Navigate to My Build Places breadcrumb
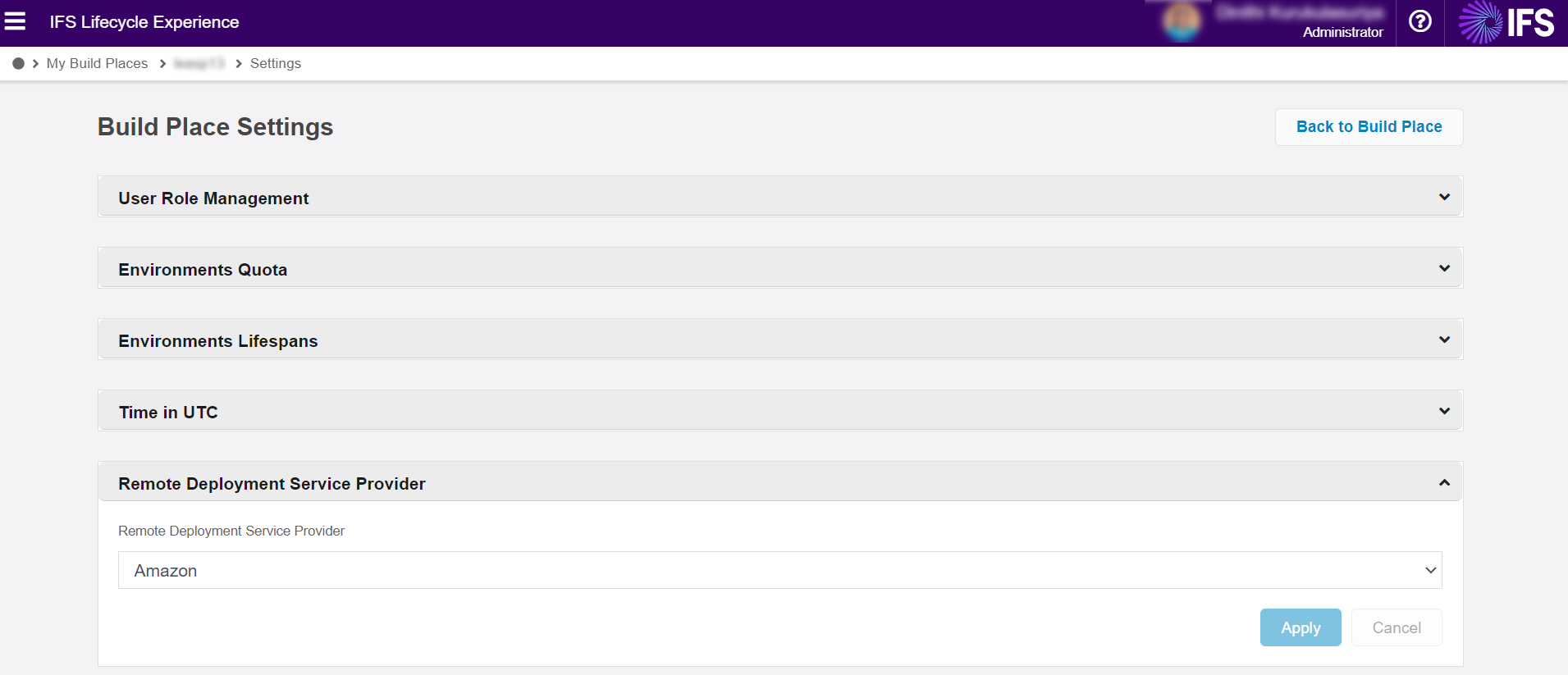 (x=97, y=63)
